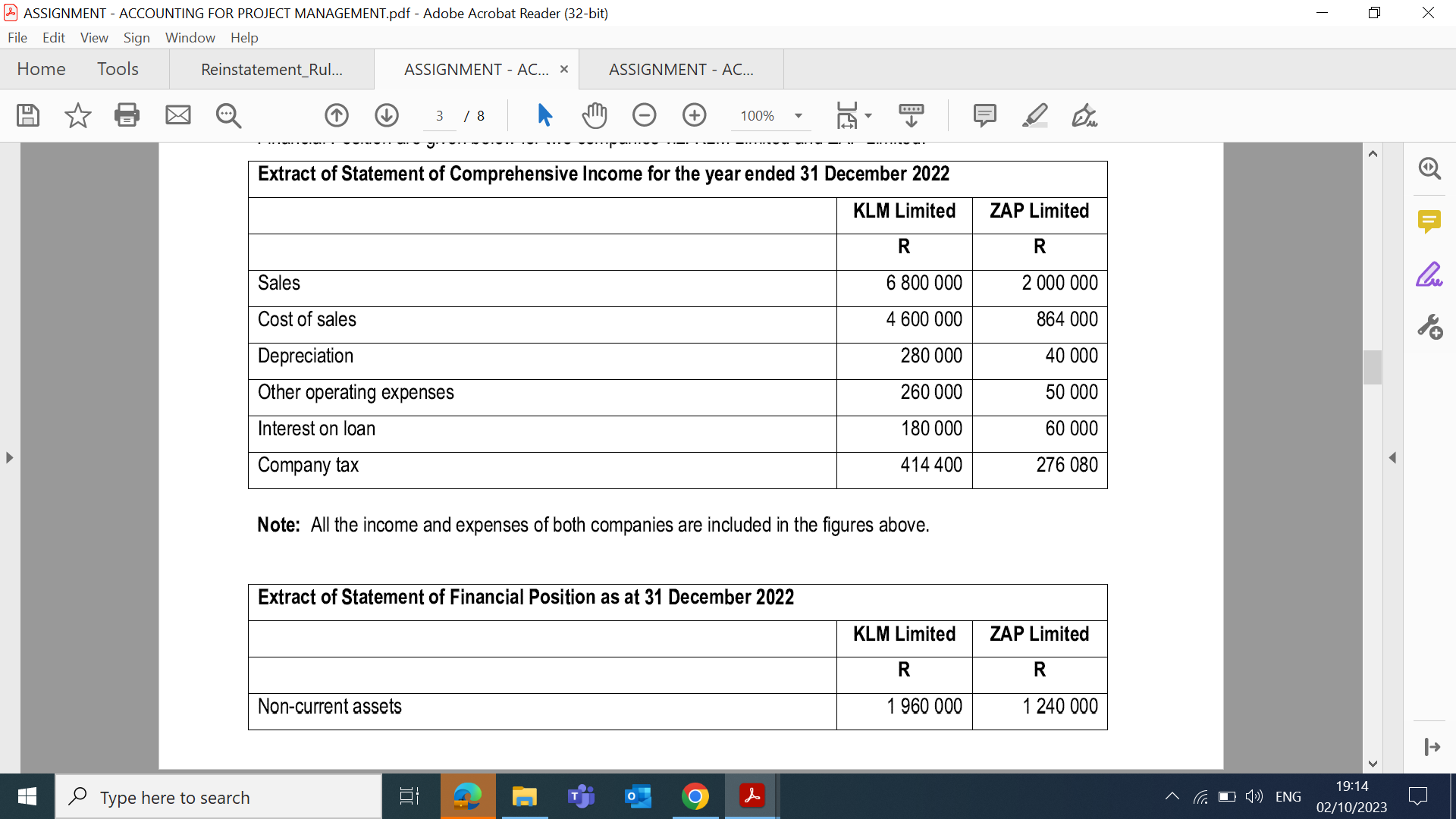
Task: Open the zoom percentage dropdown
Action: click(x=797, y=116)
